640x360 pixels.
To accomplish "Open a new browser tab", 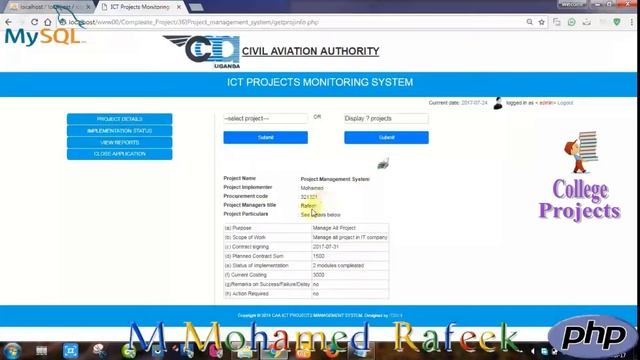I will click(196, 7).
